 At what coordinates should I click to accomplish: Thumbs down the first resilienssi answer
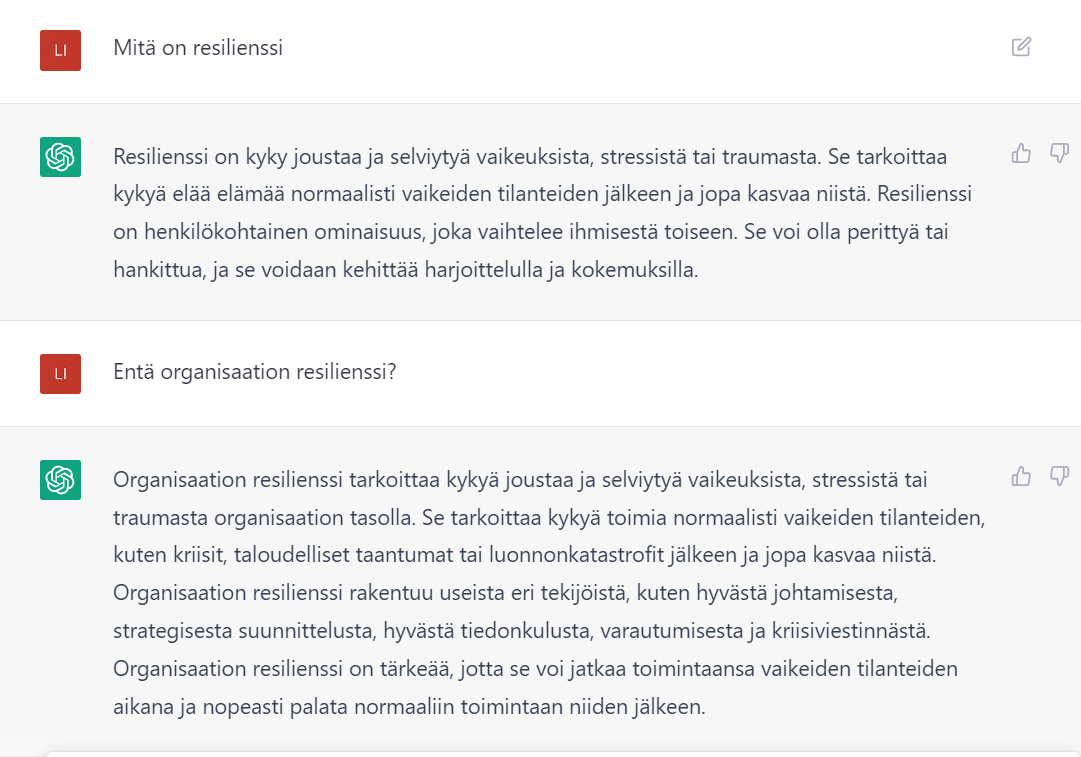coord(1059,153)
